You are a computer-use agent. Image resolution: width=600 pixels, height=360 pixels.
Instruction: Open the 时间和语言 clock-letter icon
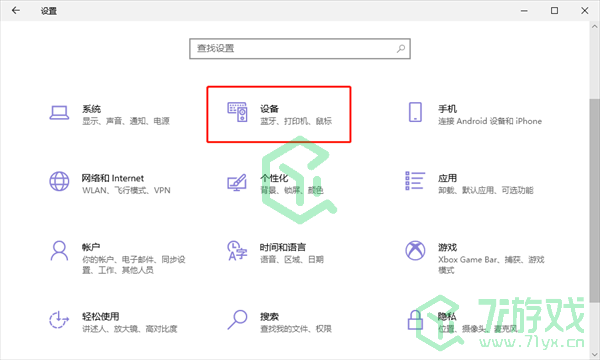point(237,251)
